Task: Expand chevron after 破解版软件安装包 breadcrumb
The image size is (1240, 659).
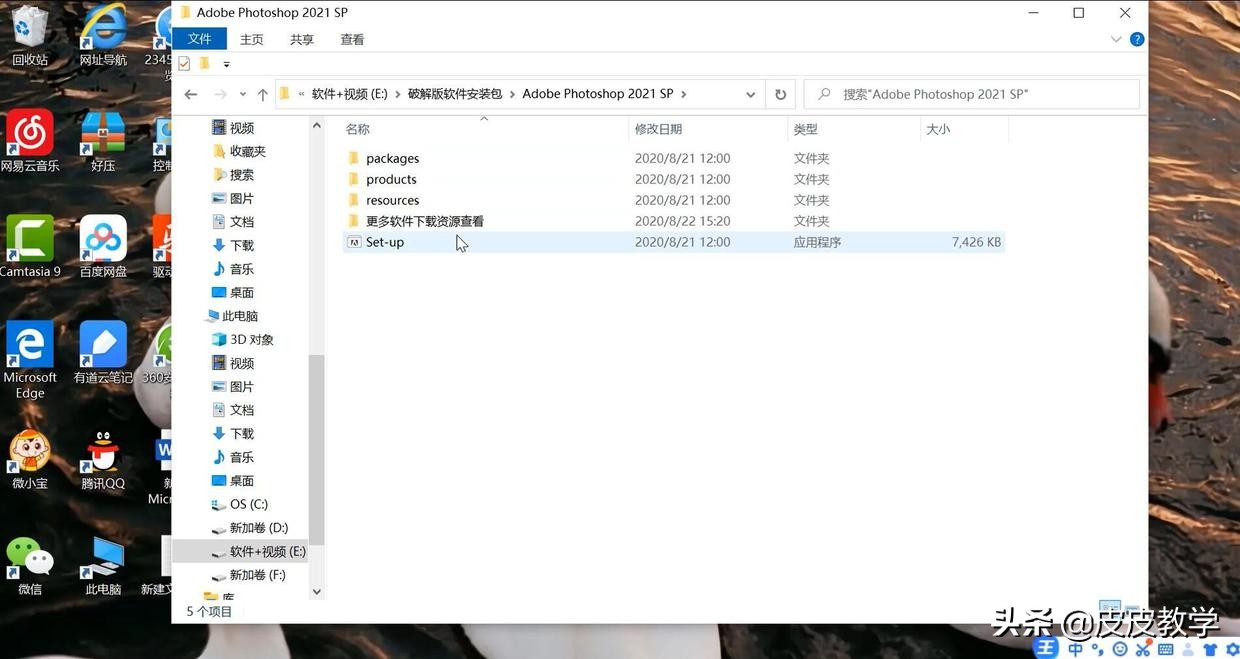Action: [x=512, y=94]
